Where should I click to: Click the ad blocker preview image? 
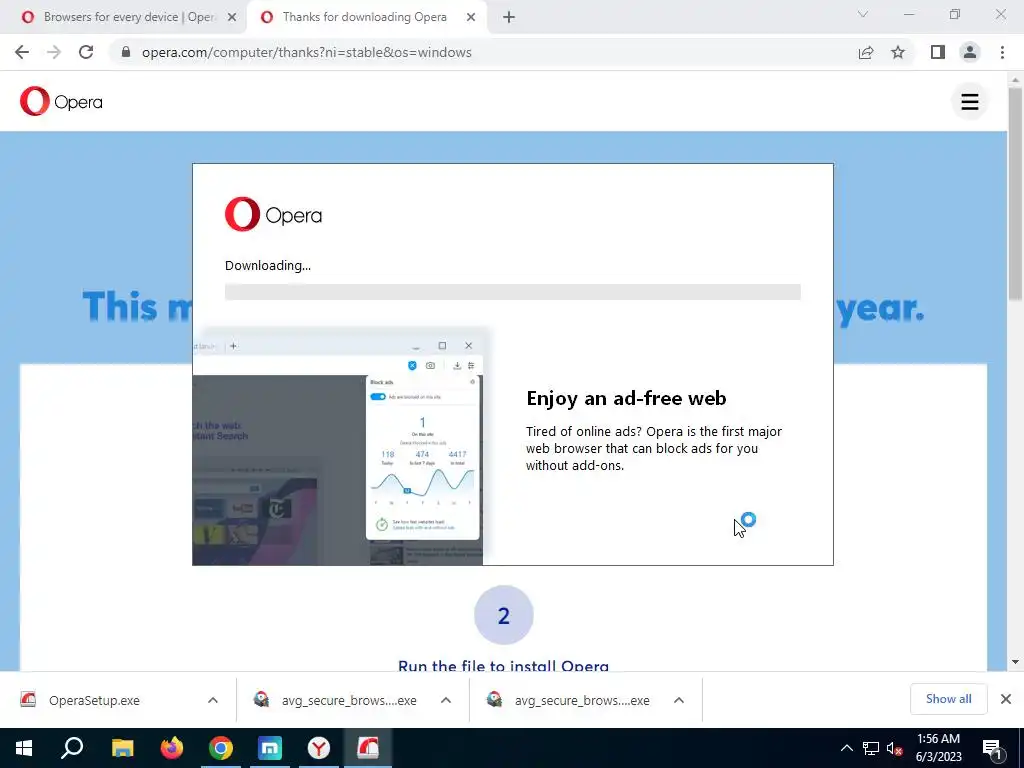coord(338,447)
